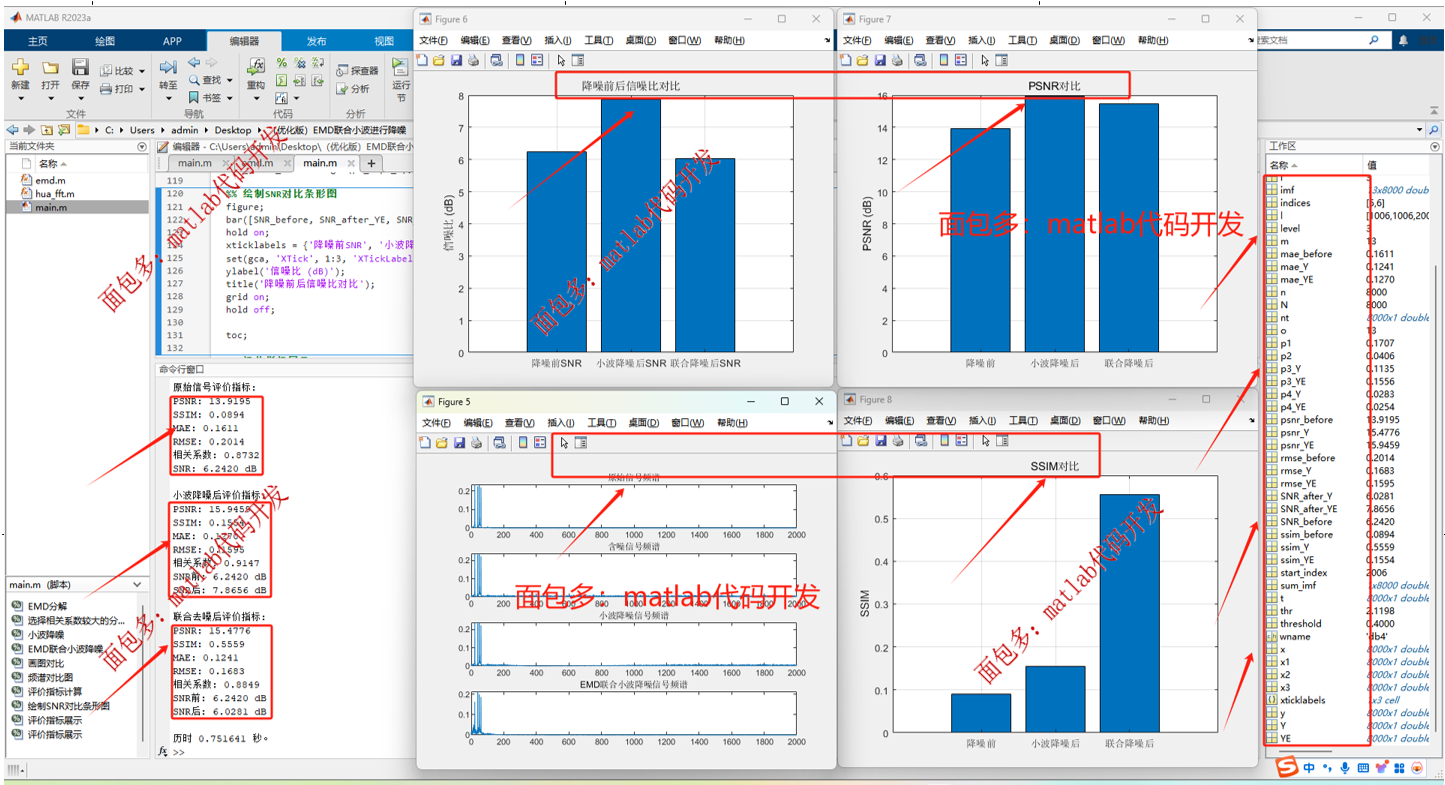Open the 查找 dropdown arrow
This screenshot has height=785, width=1445.
(231, 80)
